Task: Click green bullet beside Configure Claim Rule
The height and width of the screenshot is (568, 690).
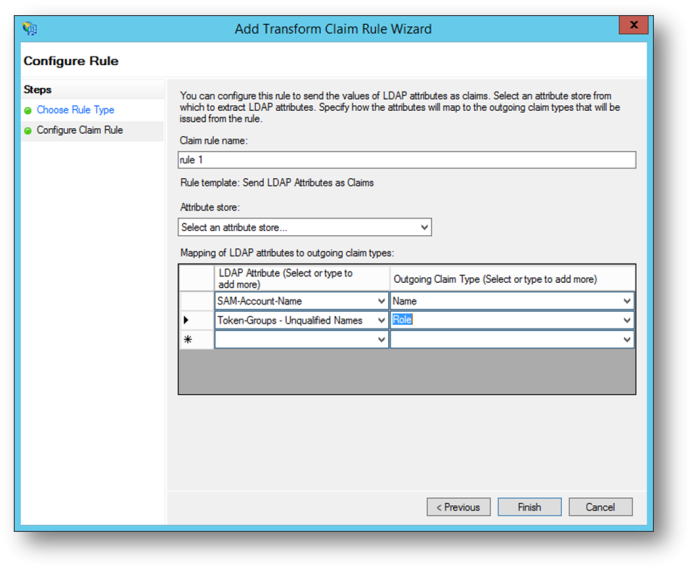Action: [x=28, y=130]
